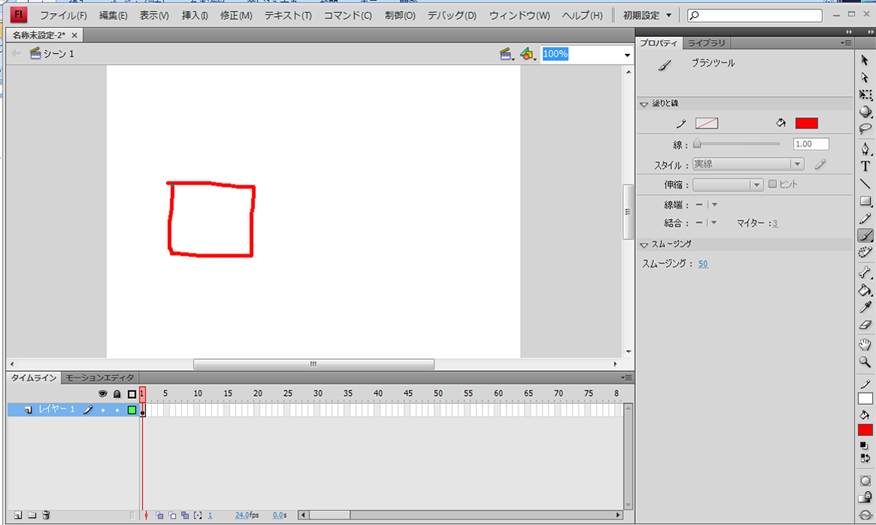
Task: Select the Lasso tool
Action: point(865,128)
